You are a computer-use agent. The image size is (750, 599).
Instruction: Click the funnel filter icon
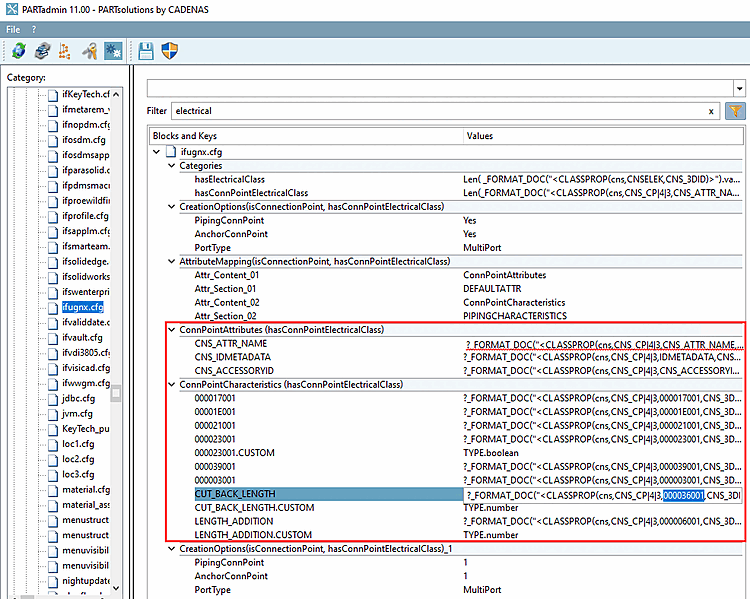734,111
